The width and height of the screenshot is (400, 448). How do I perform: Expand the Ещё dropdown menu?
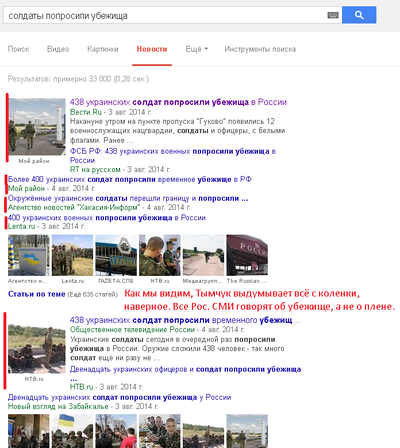pyautogui.click(x=197, y=49)
